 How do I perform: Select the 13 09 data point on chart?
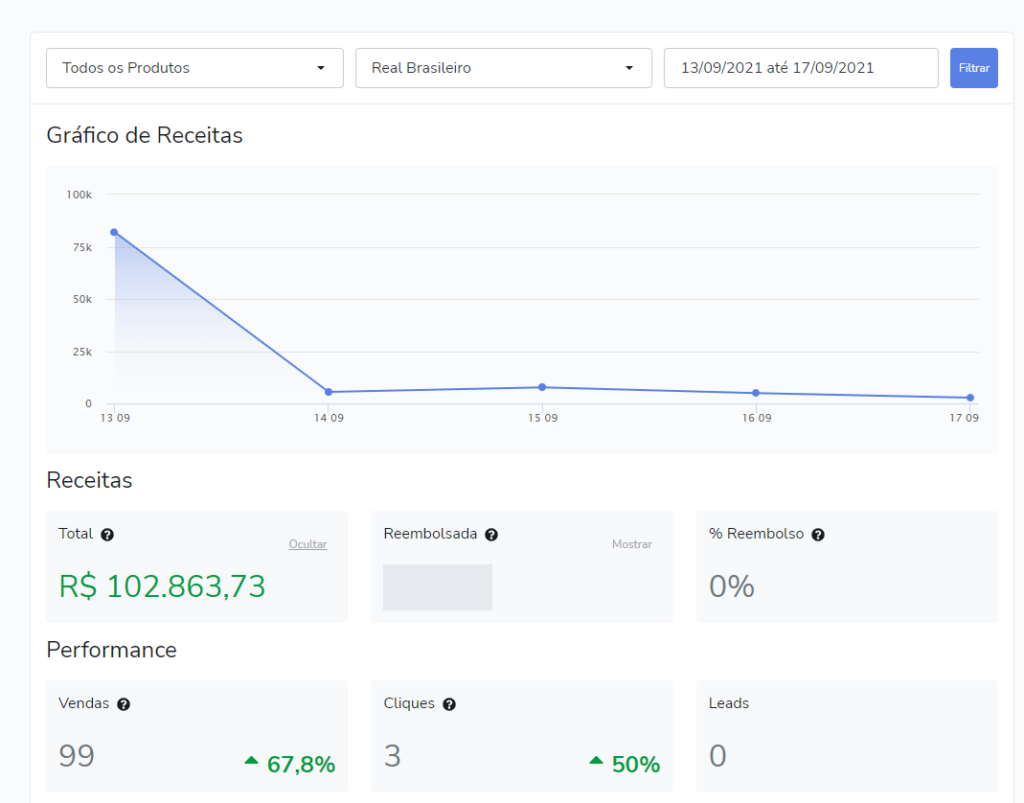click(x=114, y=232)
